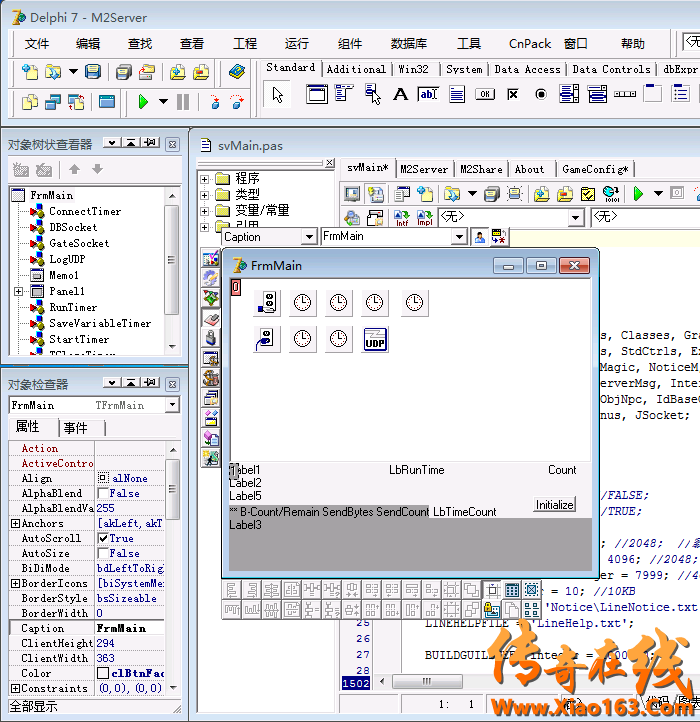700x722 pixels.
Task: Select the first timer icon on form's top row
Action: pyautogui.click(x=303, y=303)
